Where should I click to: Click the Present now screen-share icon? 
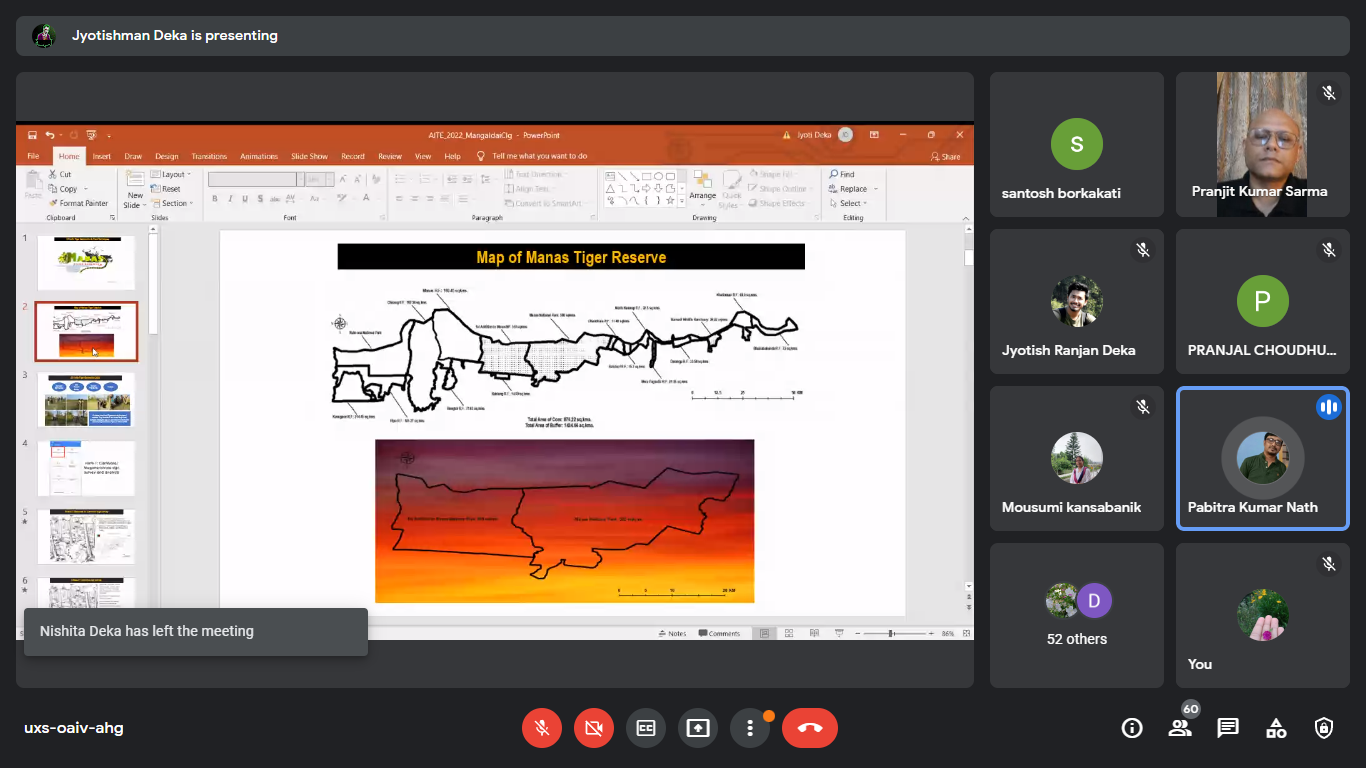tap(698, 728)
